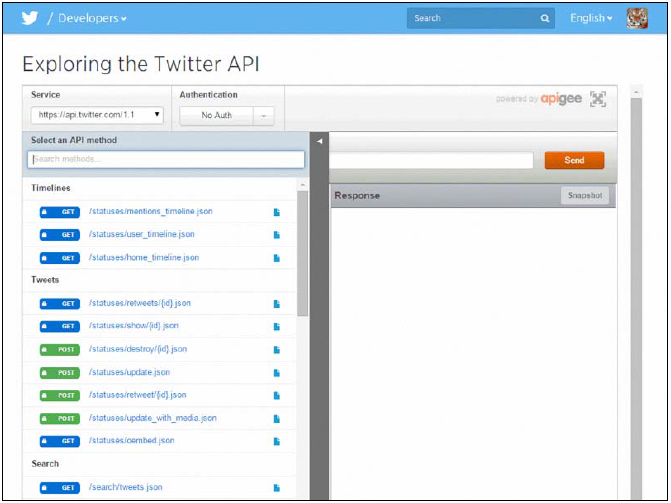Collapse the API method panel arrow
This screenshot has height=503, width=671.
[320, 141]
